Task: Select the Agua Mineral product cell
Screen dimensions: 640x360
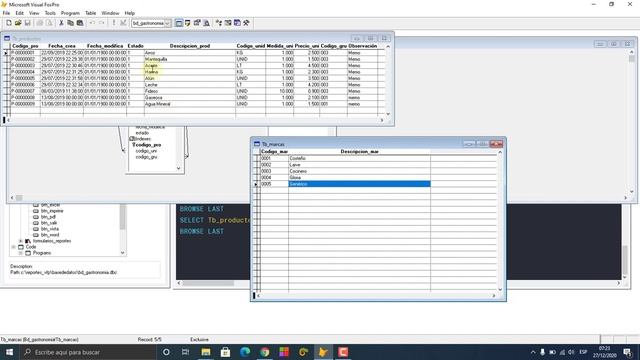Action: click(189, 104)
